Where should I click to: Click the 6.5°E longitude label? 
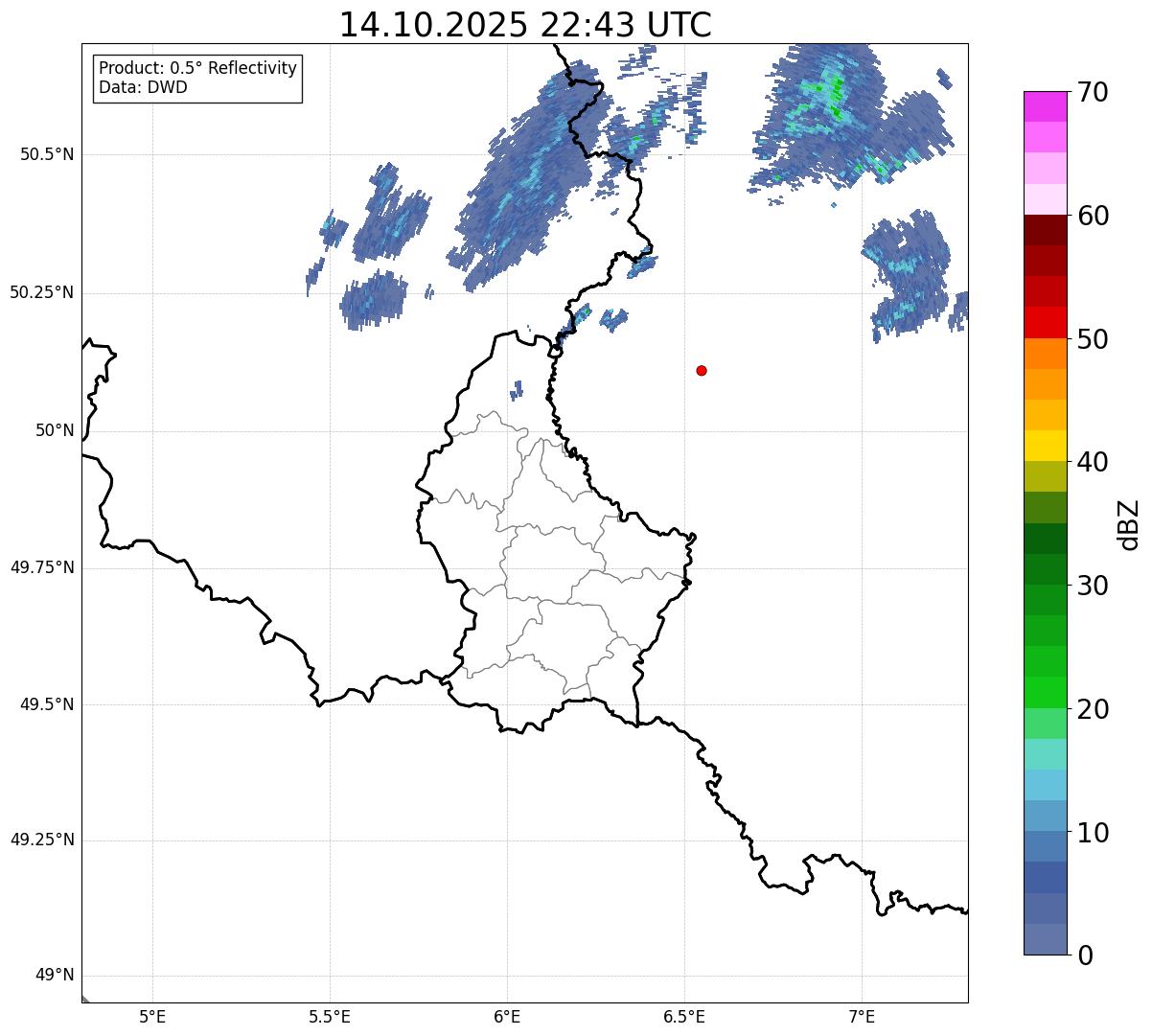pyautogui.click(x=684, y=1017)
